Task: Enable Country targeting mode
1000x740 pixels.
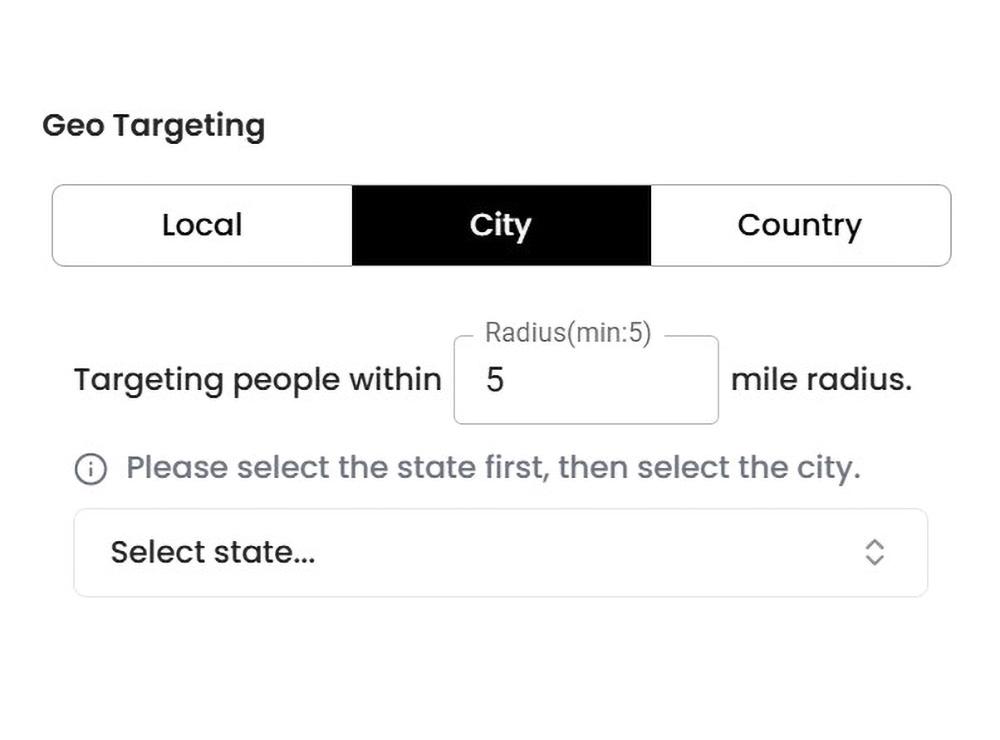Action: [799, 225]
